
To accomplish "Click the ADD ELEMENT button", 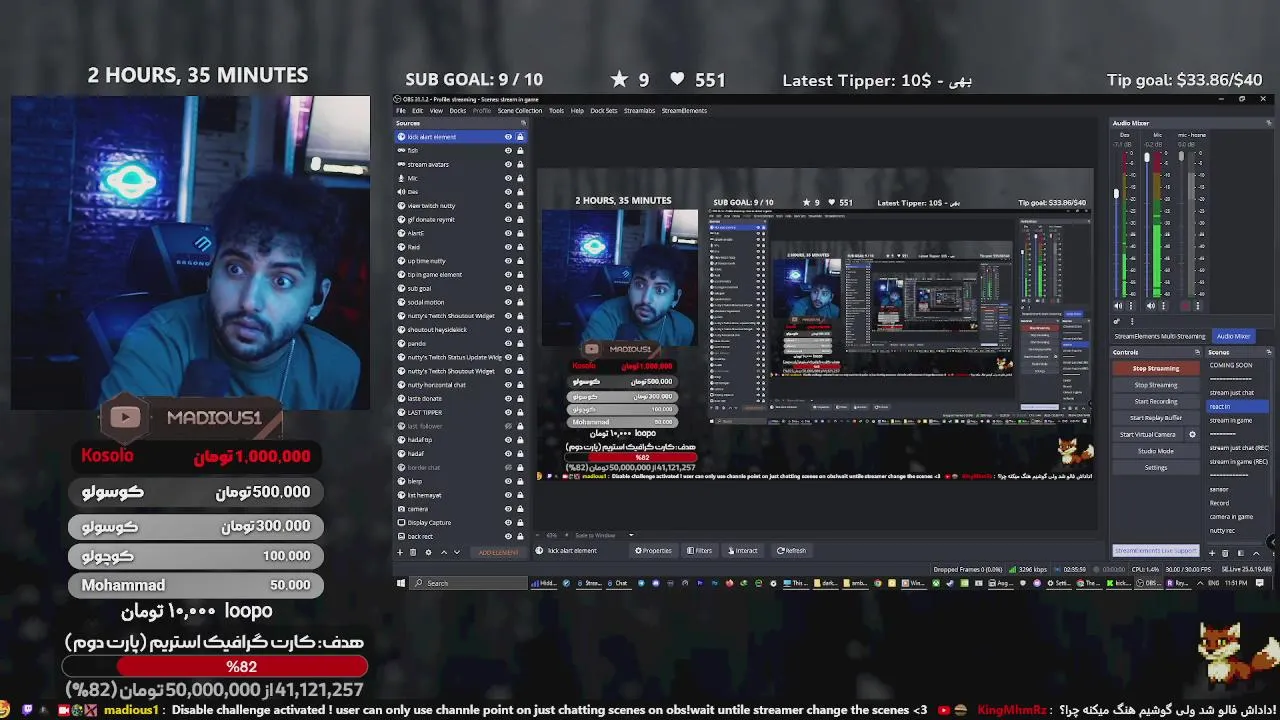I will pos(498,552).
